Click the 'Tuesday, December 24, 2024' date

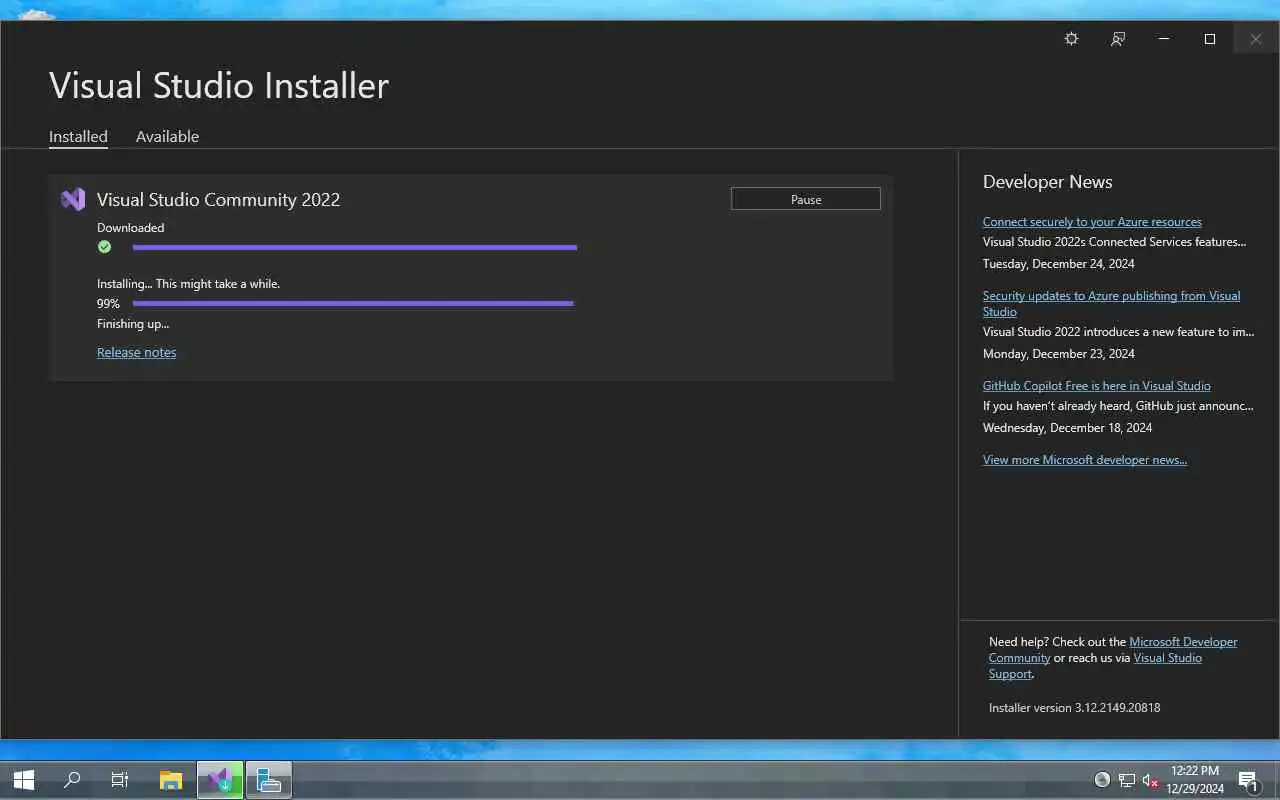click(1058, 264)
